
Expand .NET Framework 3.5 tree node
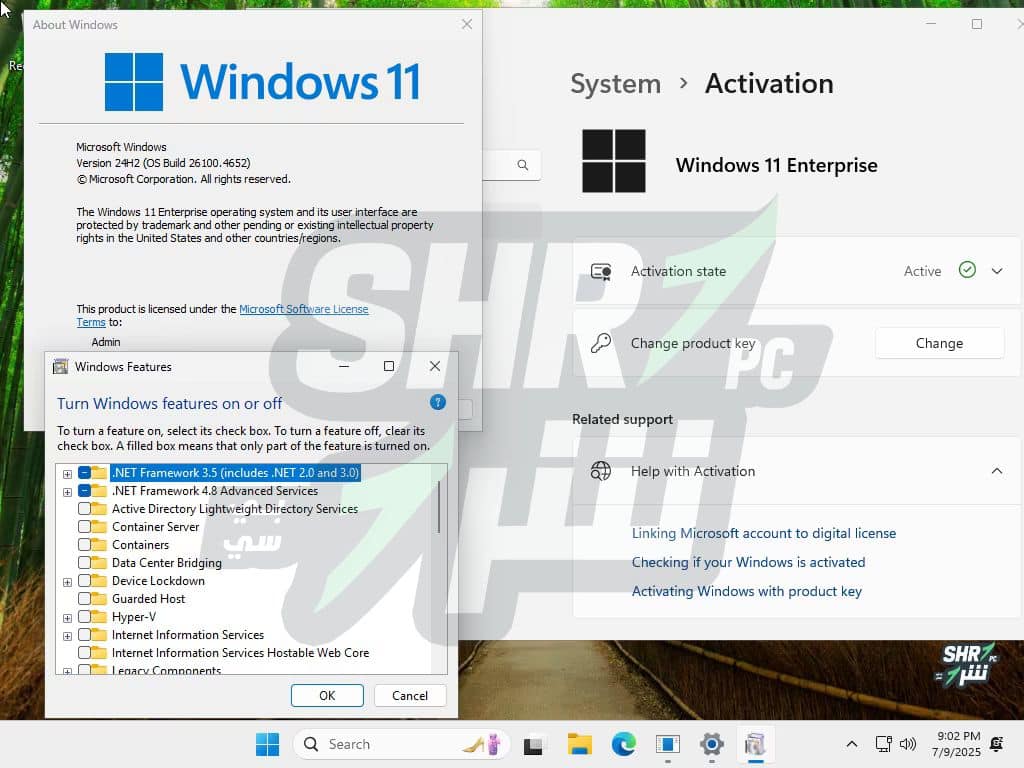[67, 474]
